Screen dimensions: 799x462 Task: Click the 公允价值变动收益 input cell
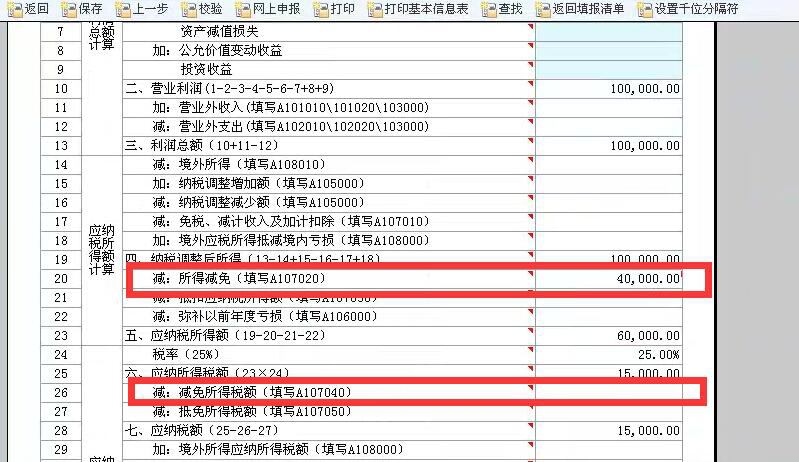tap(609, 51)
